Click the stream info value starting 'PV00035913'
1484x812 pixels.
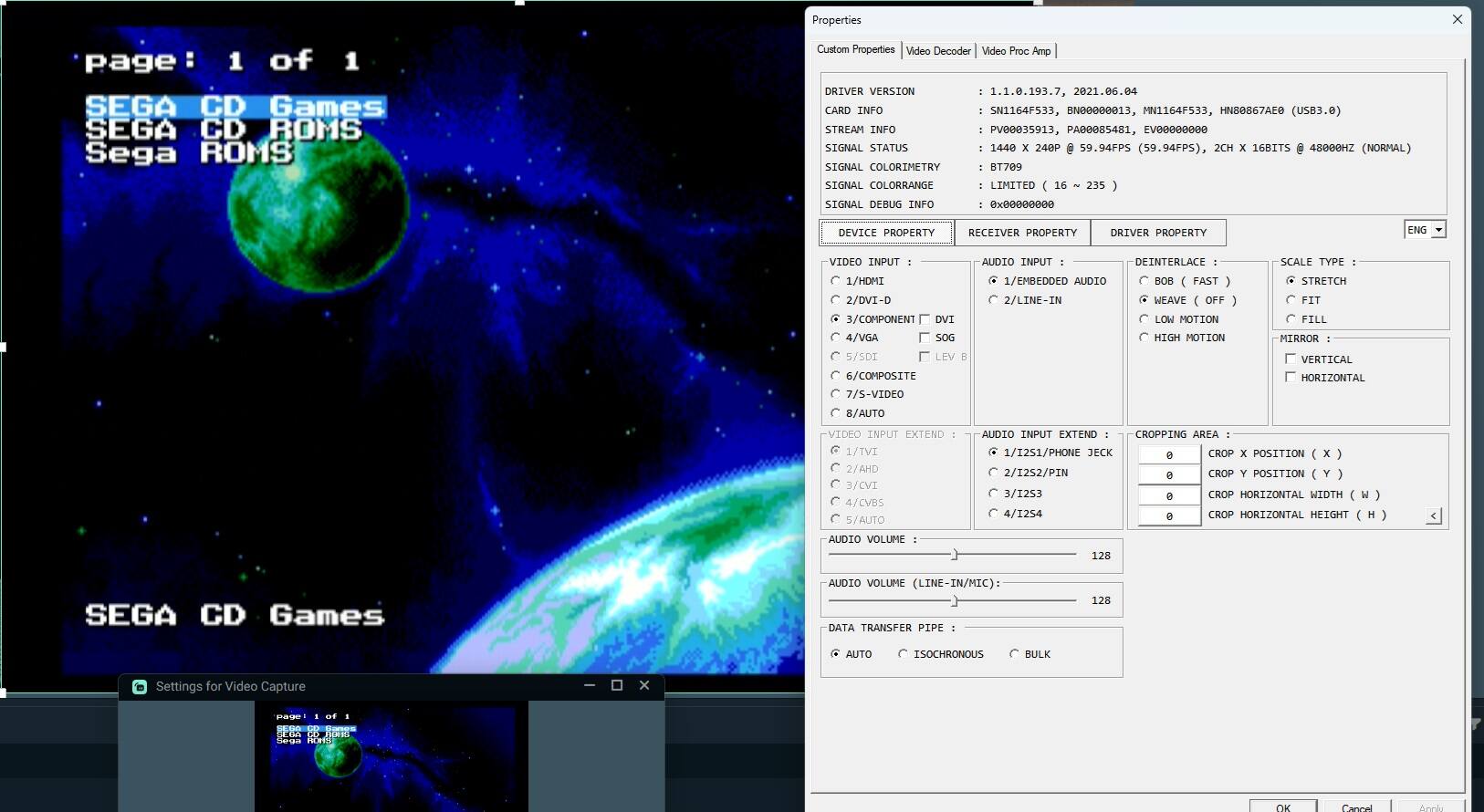tap(1098, 130)
